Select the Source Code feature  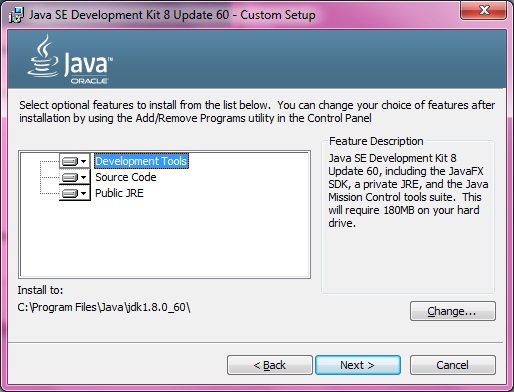pos(126,177)
